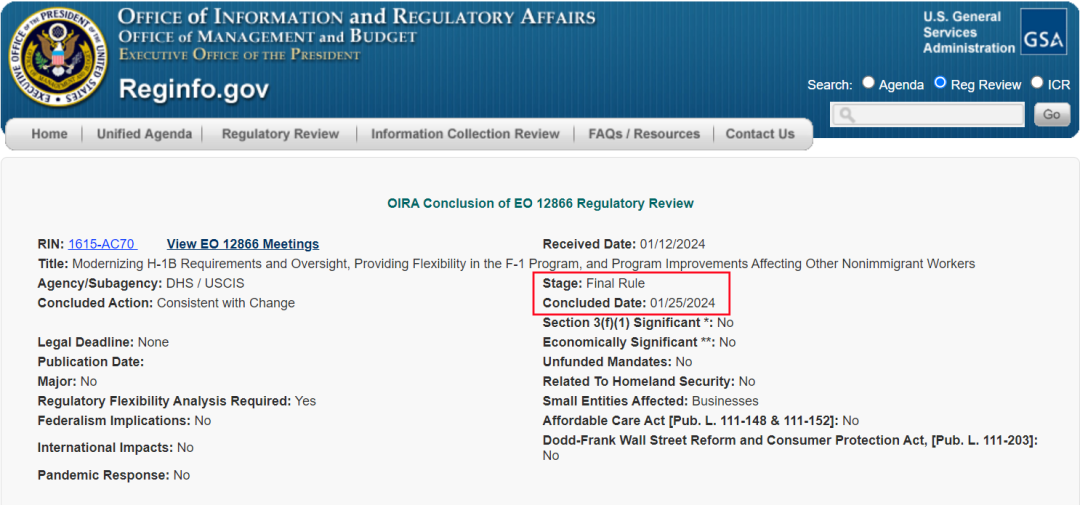The image size is (1080, 505).
Task: Click into the search text field
Action: coord(928,114)
